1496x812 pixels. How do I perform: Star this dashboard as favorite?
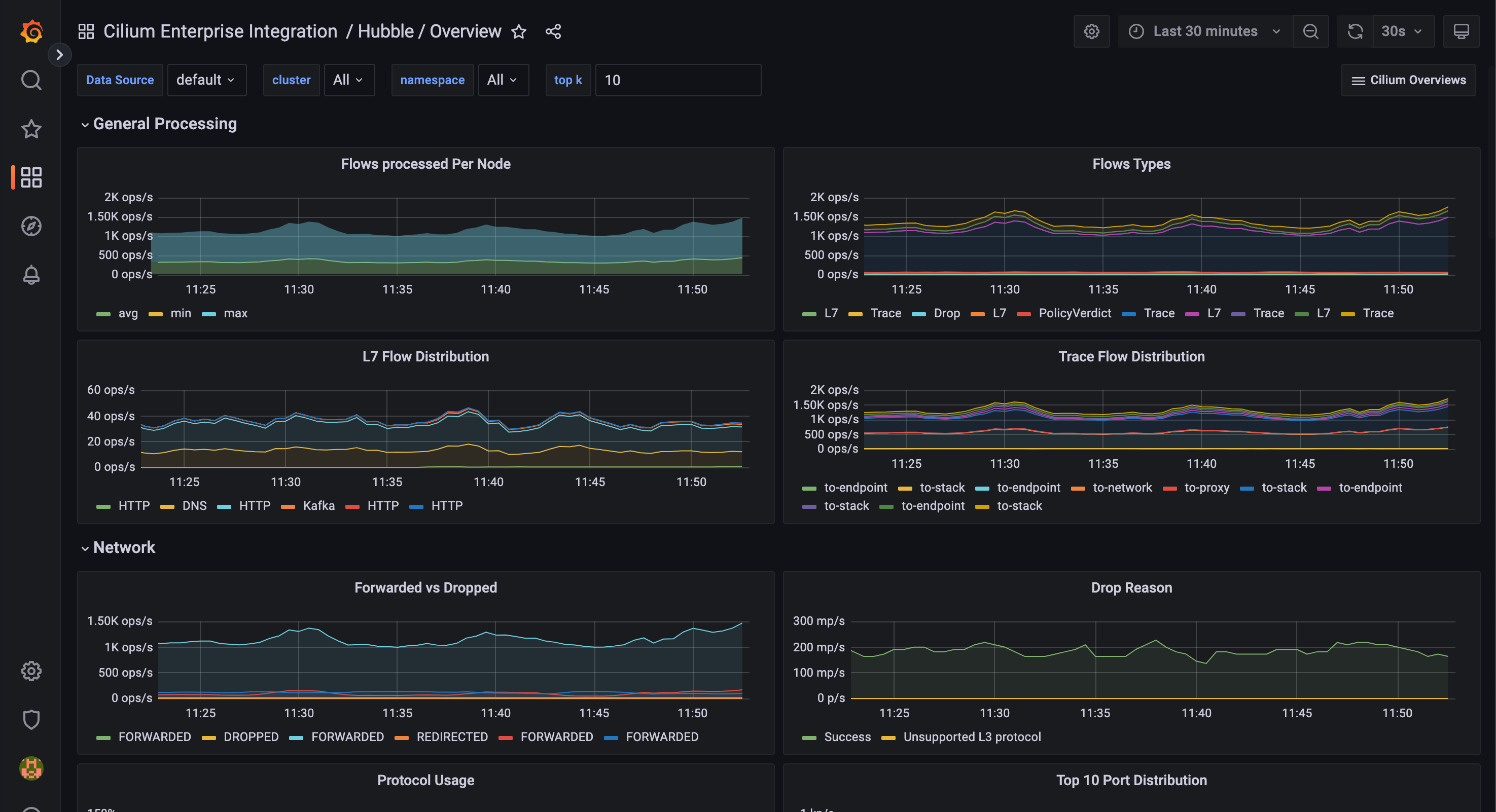519,31
